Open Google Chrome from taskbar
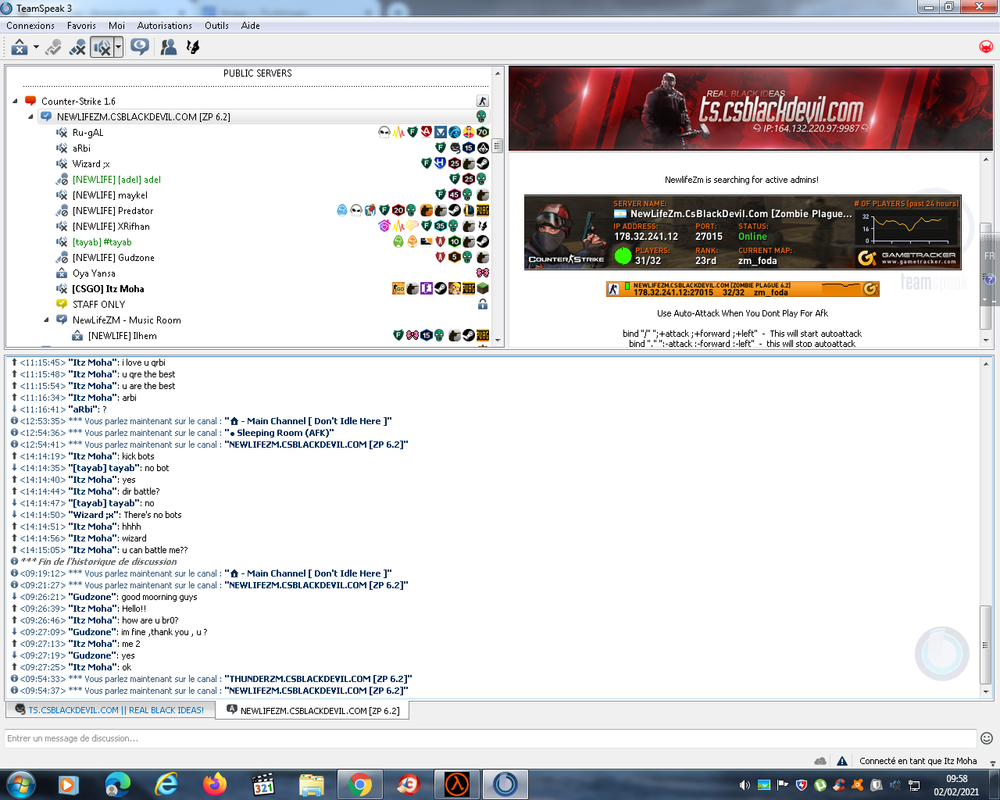Image resolution: width=1000 pixels, height=800 pixels. coord(360,785)
